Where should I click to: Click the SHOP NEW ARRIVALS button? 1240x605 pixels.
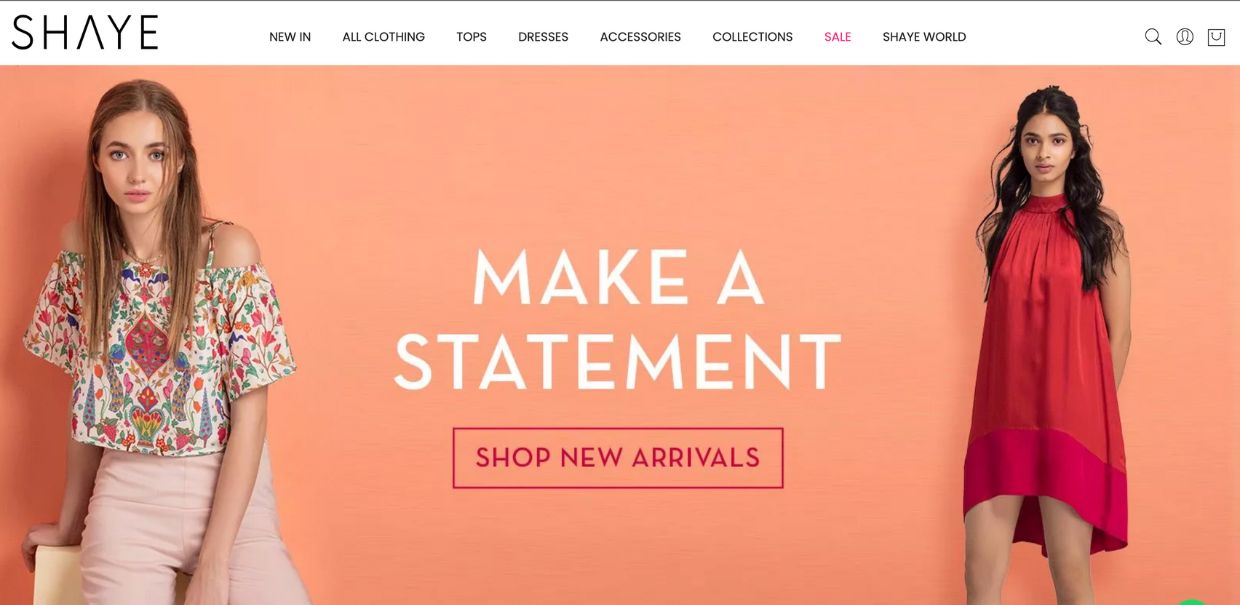[618, 458]
